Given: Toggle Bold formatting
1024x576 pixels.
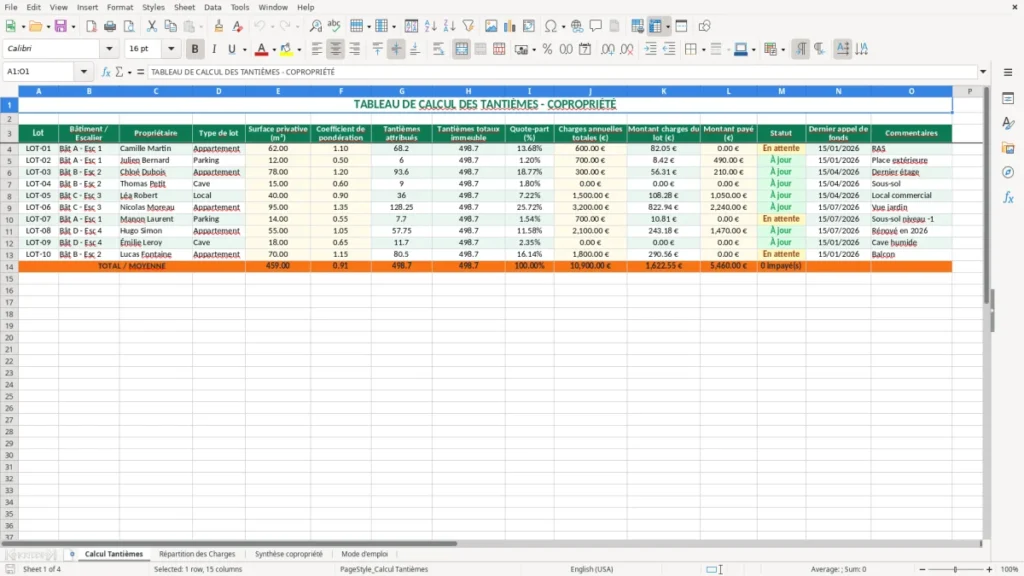Looking at the screenshot, I should [x=195, y=49].
